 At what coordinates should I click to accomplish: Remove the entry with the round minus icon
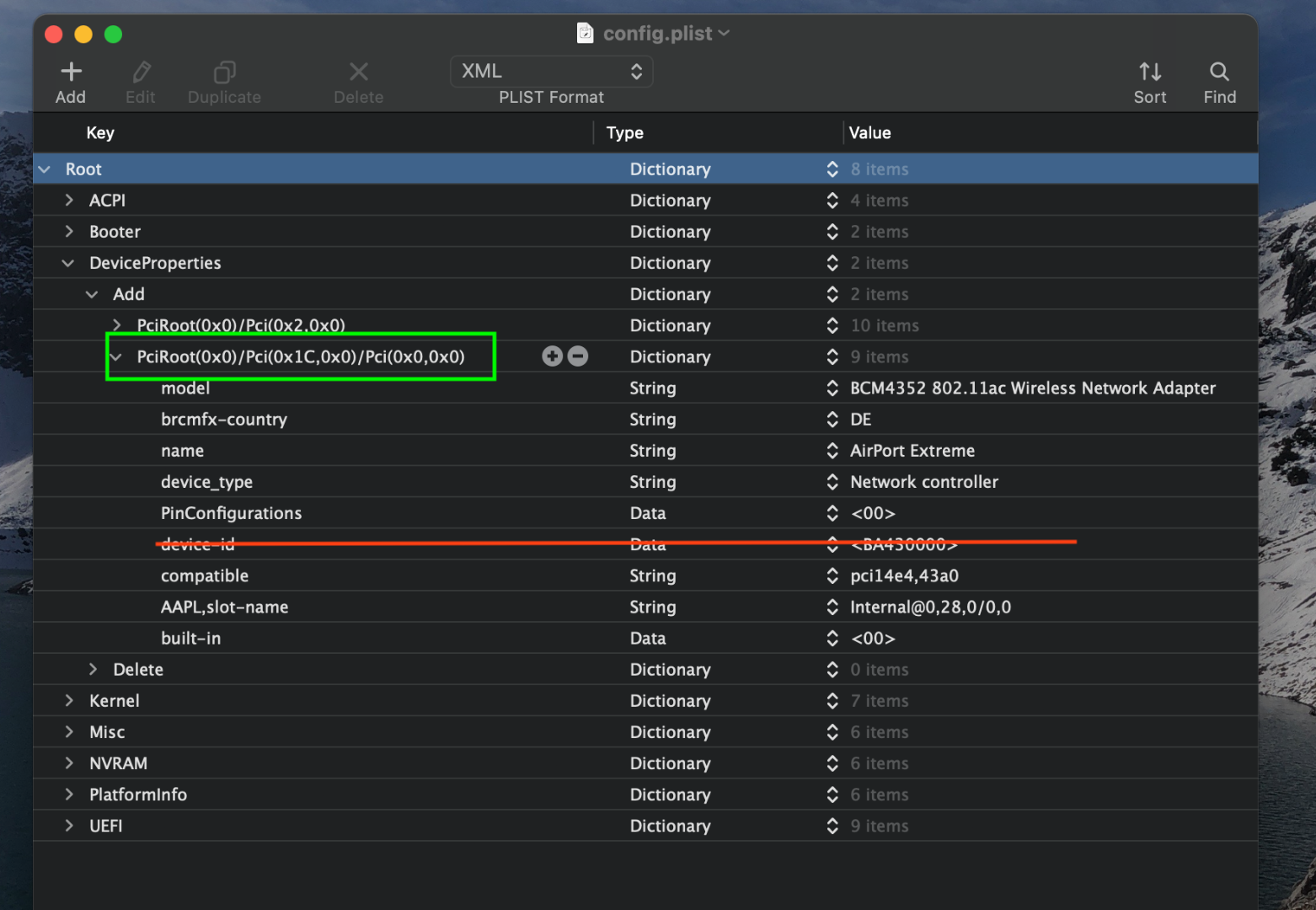pos(578,356)
